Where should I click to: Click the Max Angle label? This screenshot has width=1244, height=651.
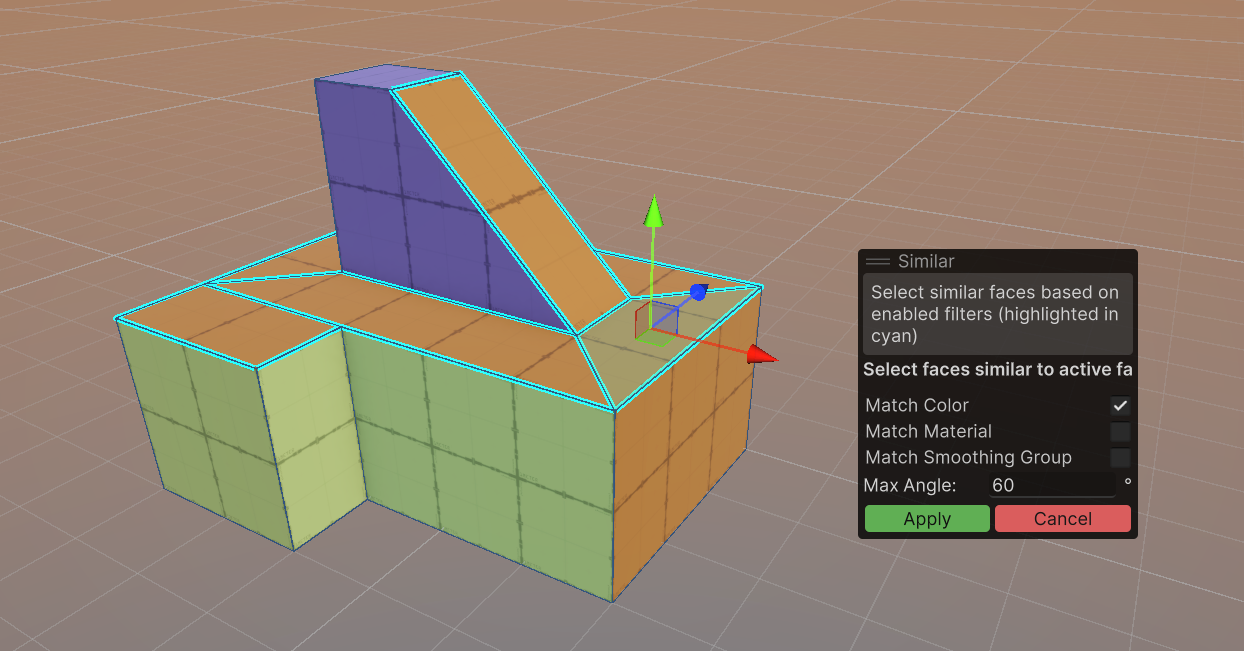[x=910, y=485]
